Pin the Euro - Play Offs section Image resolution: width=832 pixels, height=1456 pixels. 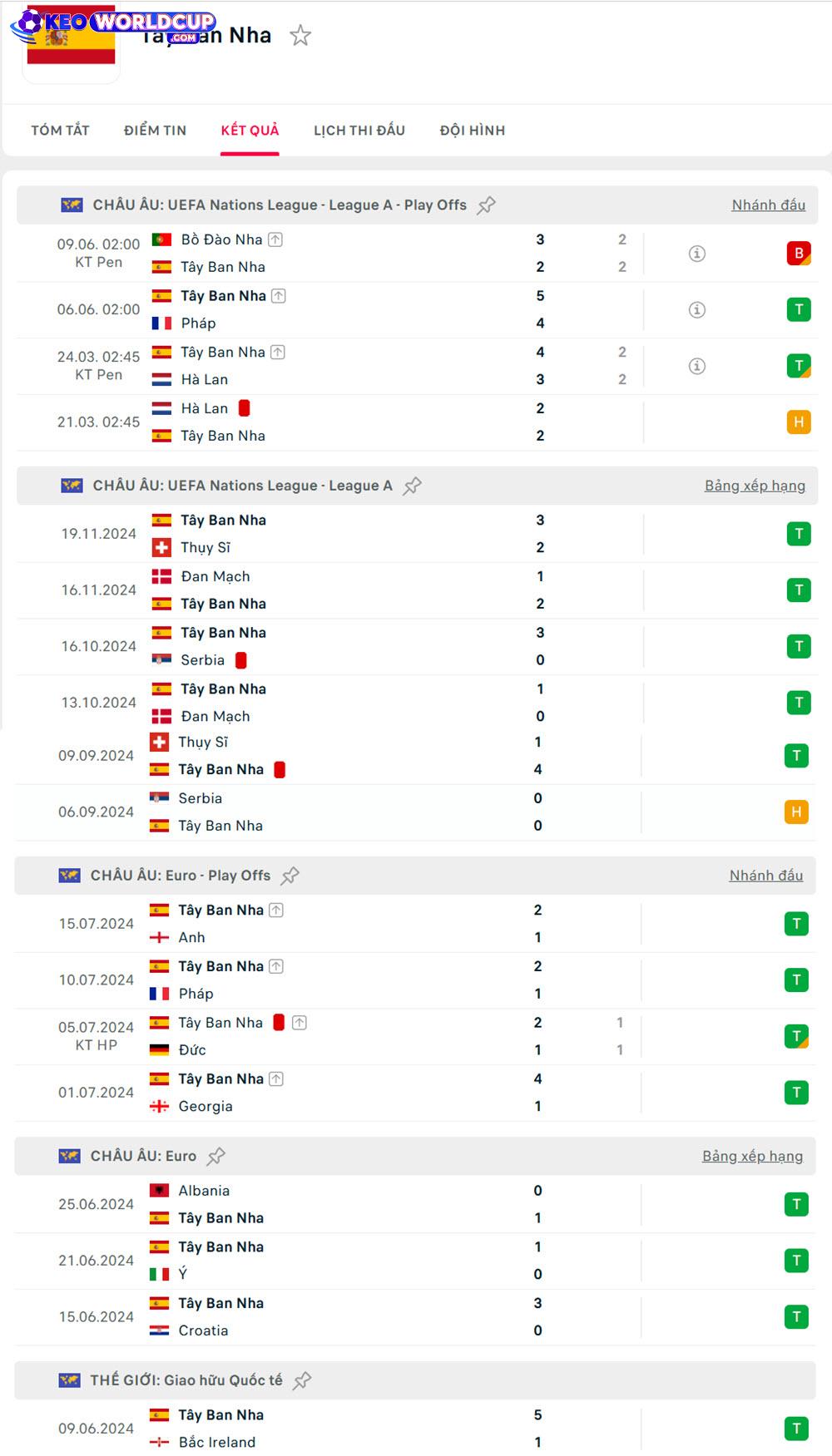290,876
